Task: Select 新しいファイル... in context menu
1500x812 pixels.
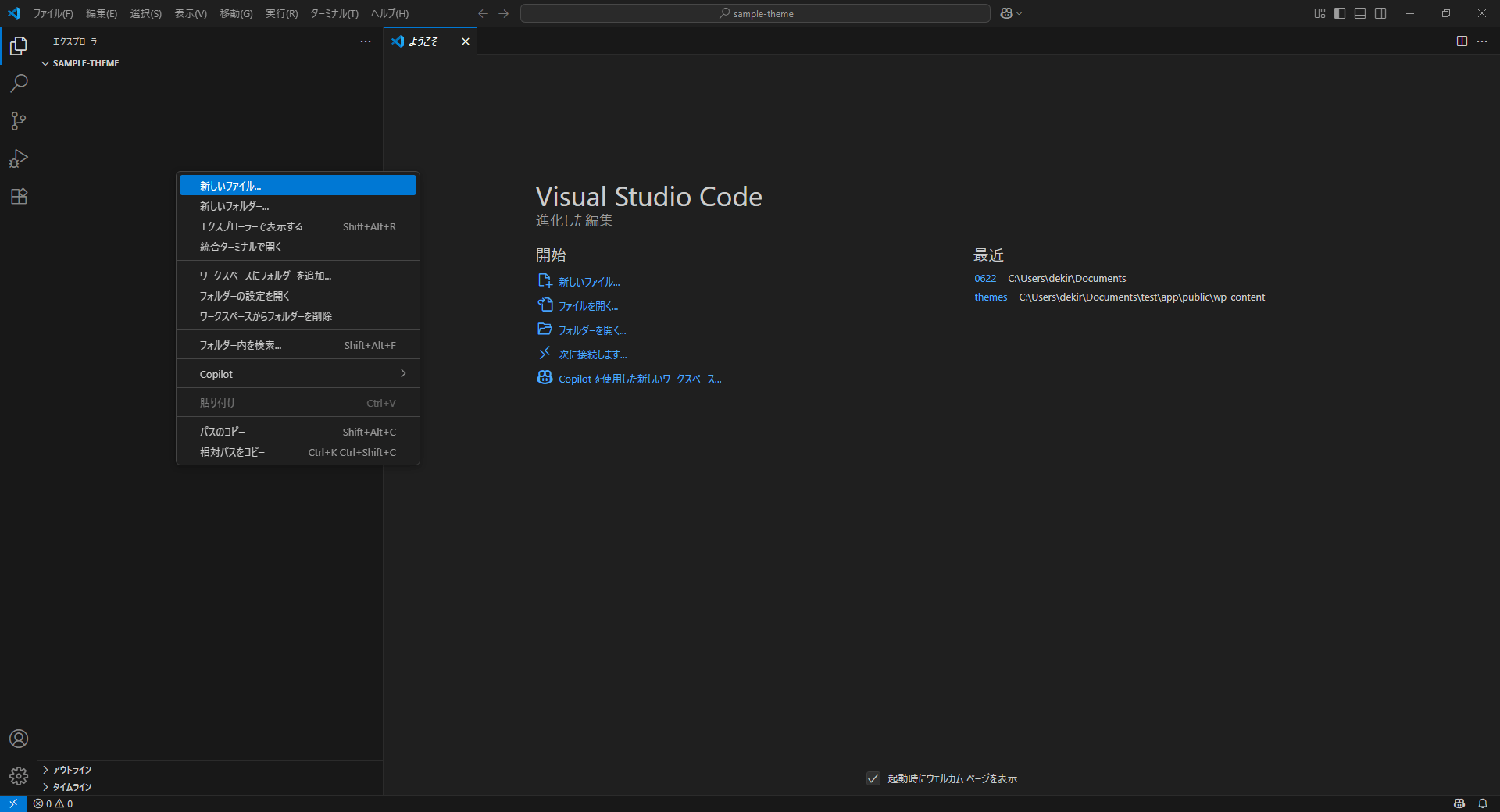Action: pyautogui.click(x=298, y=186)
